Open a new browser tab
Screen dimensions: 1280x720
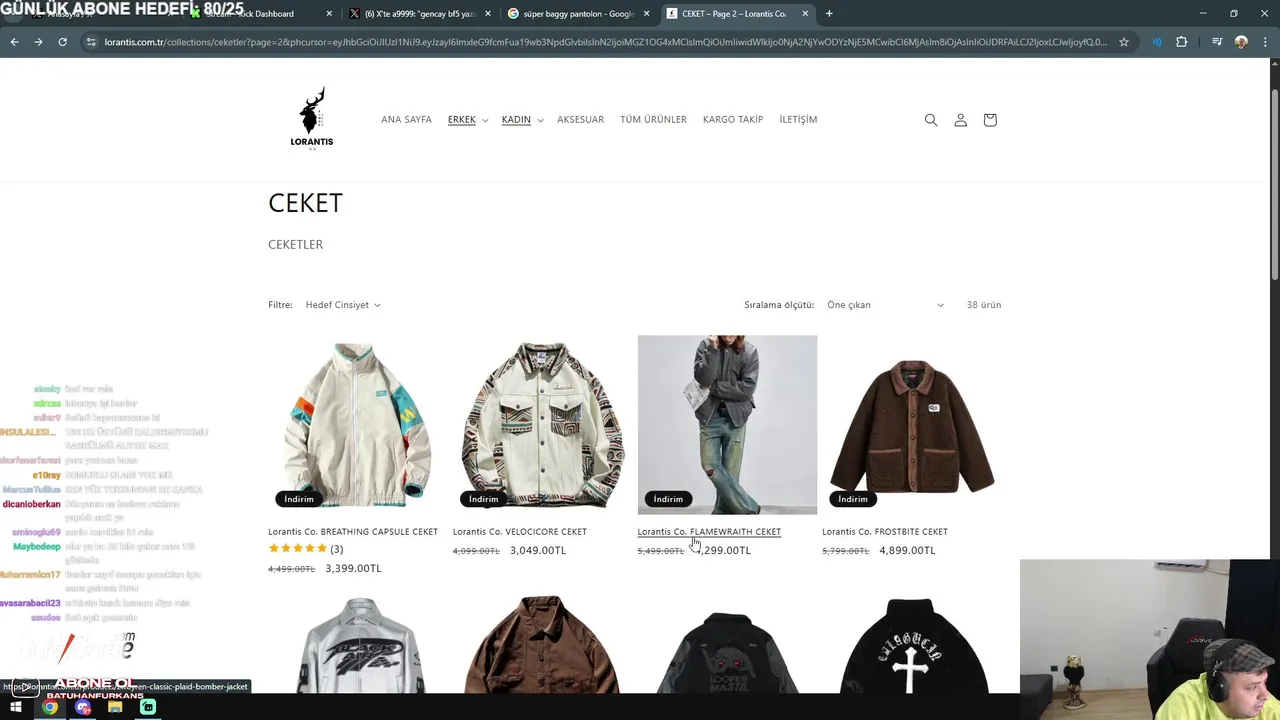tap(829, 14)
